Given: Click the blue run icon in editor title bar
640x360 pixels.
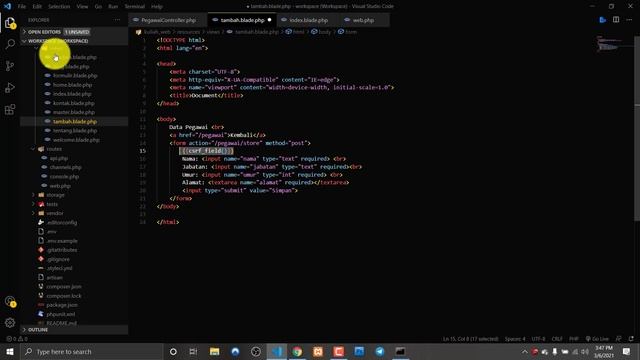Looking at the screenshot, I should [603, 20].
